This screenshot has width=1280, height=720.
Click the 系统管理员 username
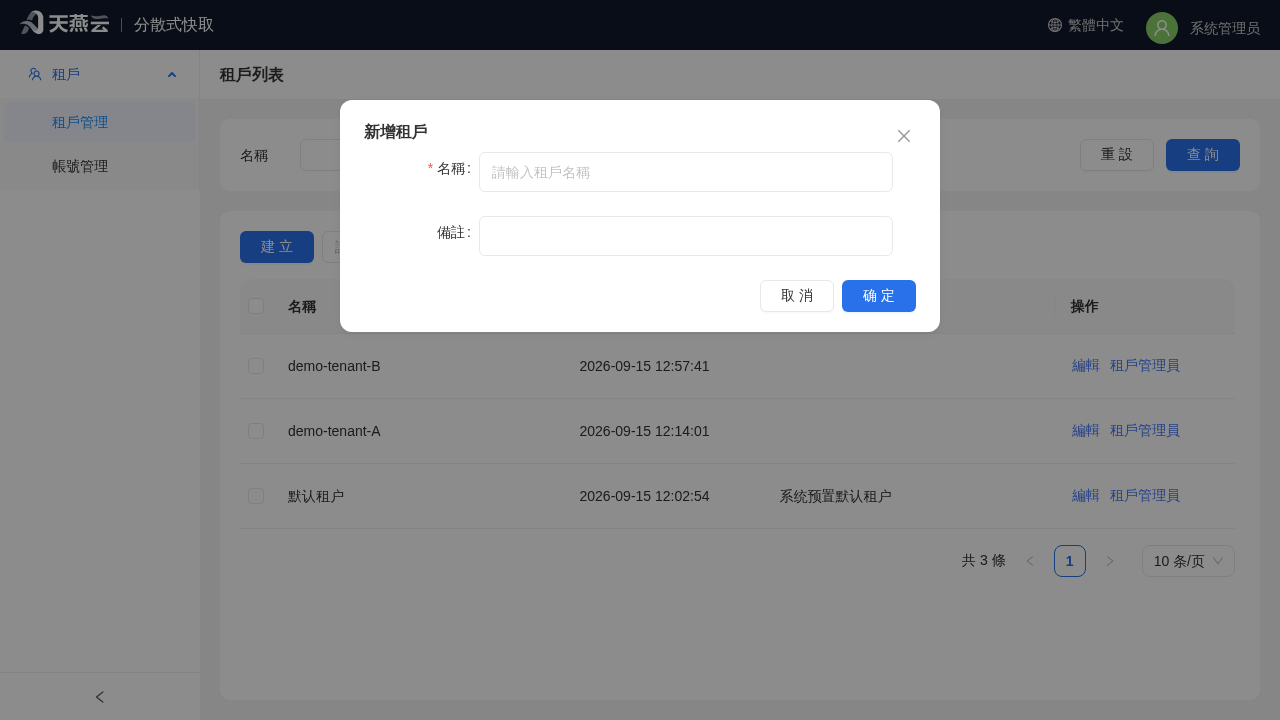[x=1225, y=28]
